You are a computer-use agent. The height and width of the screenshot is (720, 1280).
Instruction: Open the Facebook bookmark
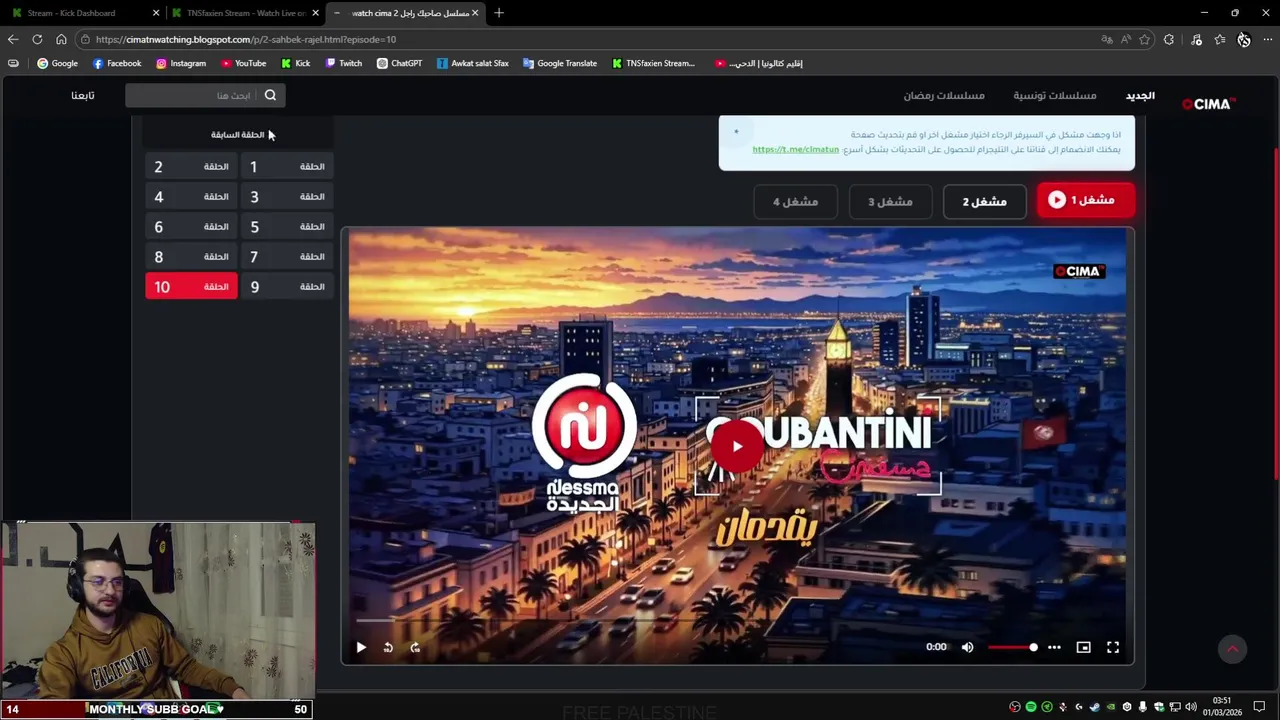click(116, 63)
